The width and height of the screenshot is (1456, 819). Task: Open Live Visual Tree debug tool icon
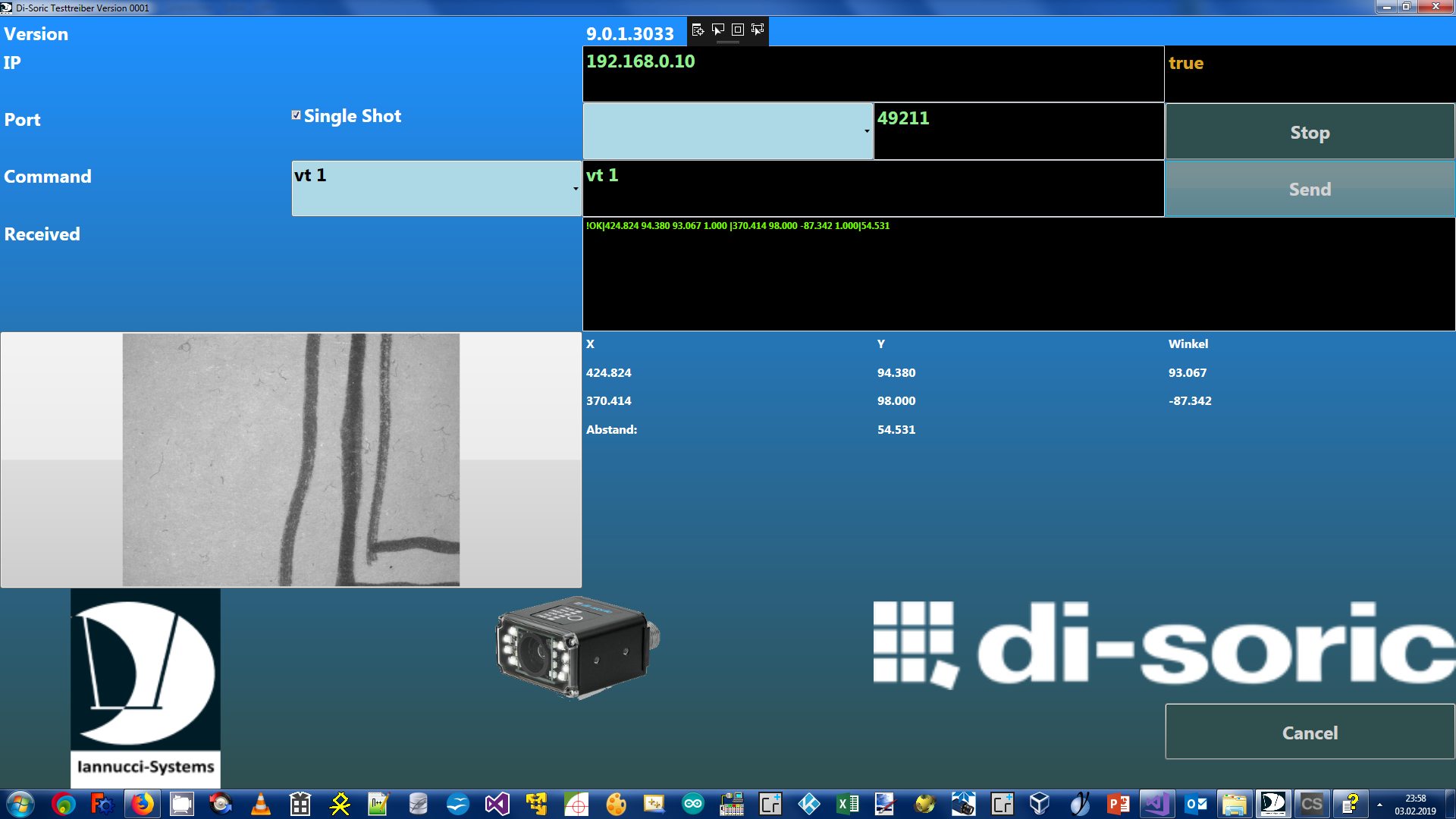(698, 30)
